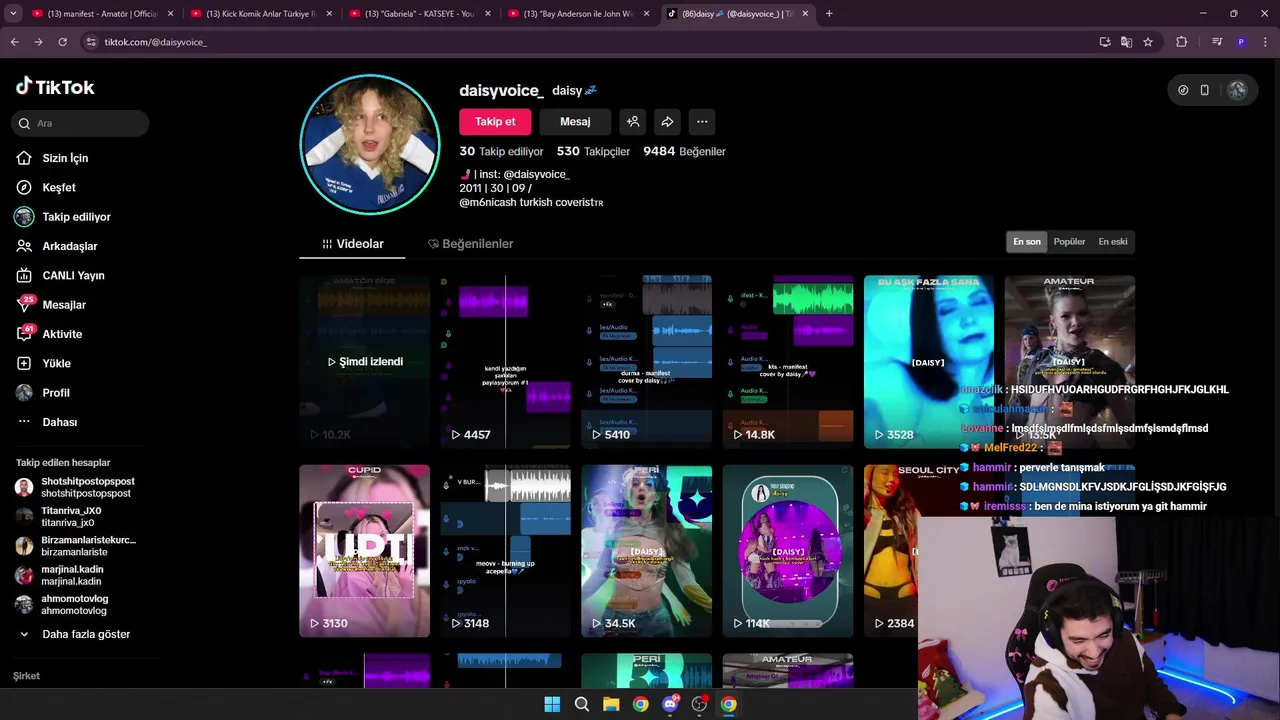Click the coin icon at top right
Screen dimensions: 1280x720
[x=1183, y=90]
